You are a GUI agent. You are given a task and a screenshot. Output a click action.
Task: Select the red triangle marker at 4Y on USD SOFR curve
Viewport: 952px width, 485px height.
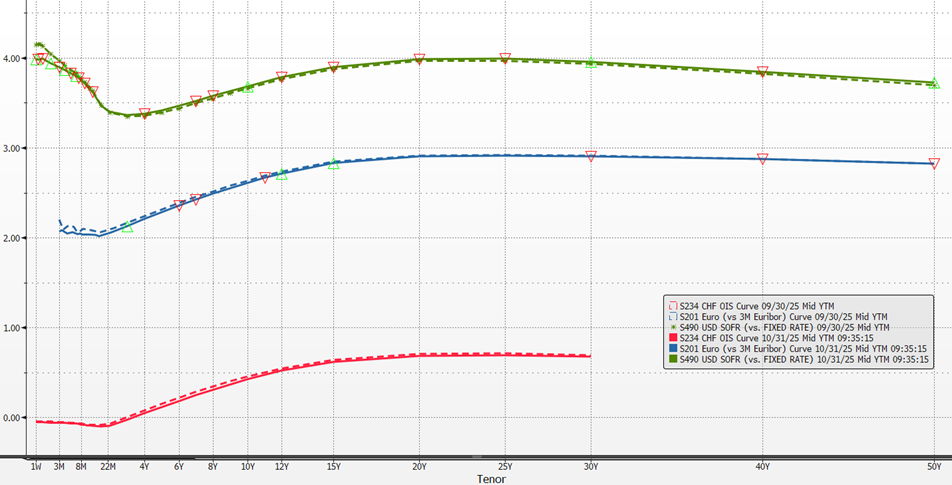point(144,114)
